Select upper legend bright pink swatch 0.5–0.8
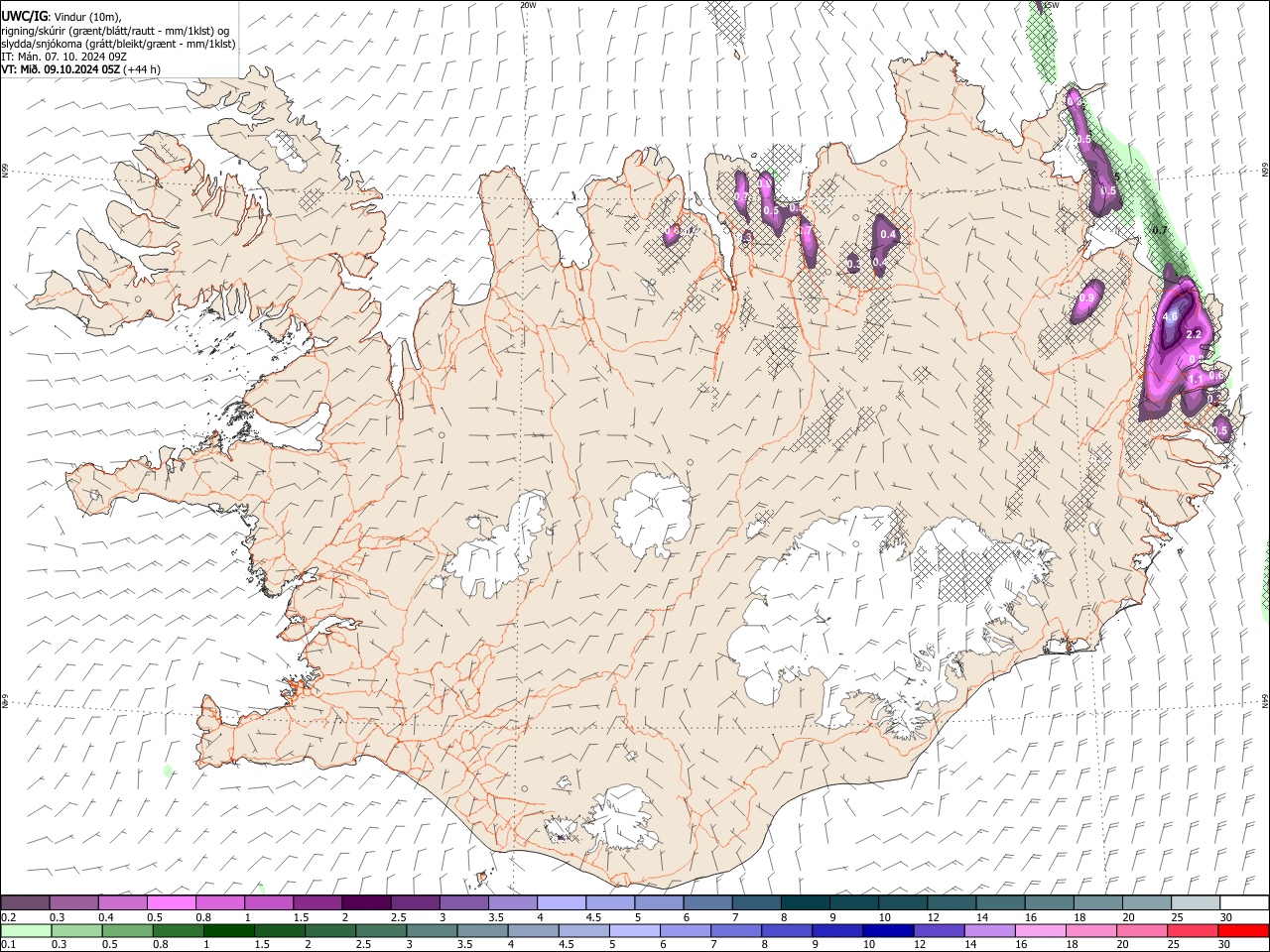The width and height of the screenshot is (1270, 952). pyautogui.click(x=172, y=903)
